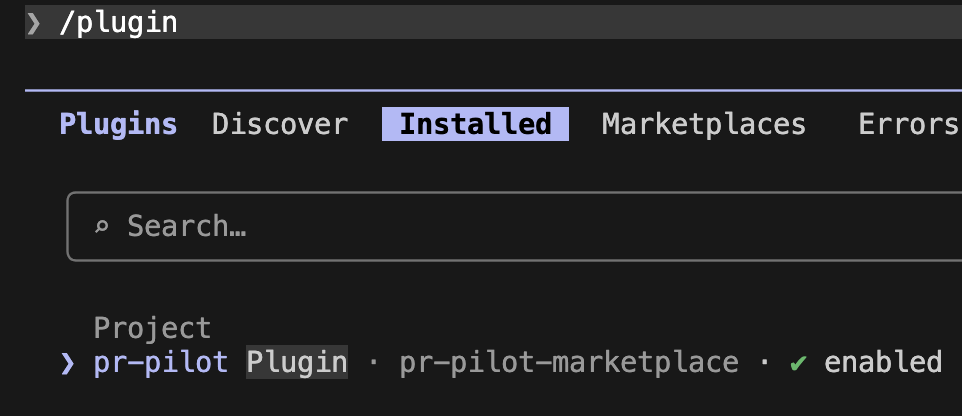Click the green checkmark beside enabled
This screenshot has width=962, height=416.
pyautogui.click(x=798, y=362)
